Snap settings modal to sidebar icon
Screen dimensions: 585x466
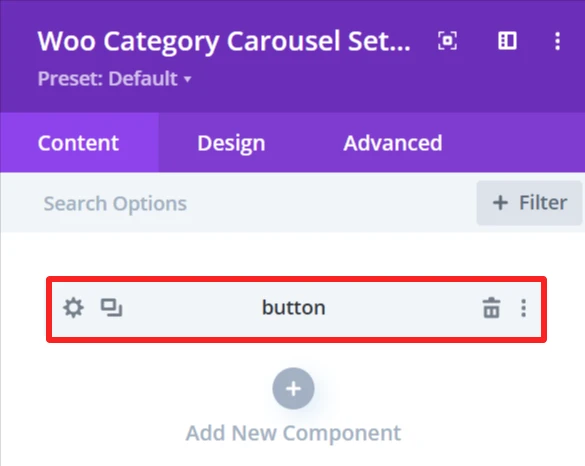point(507,41)
